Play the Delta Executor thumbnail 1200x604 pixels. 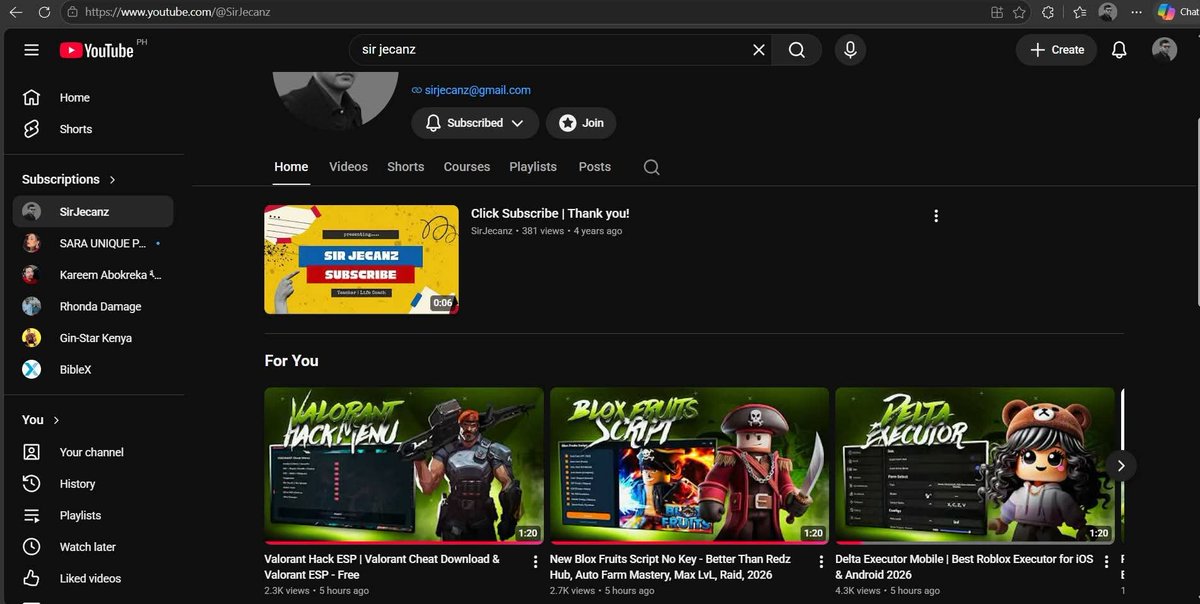pos(975,465)
